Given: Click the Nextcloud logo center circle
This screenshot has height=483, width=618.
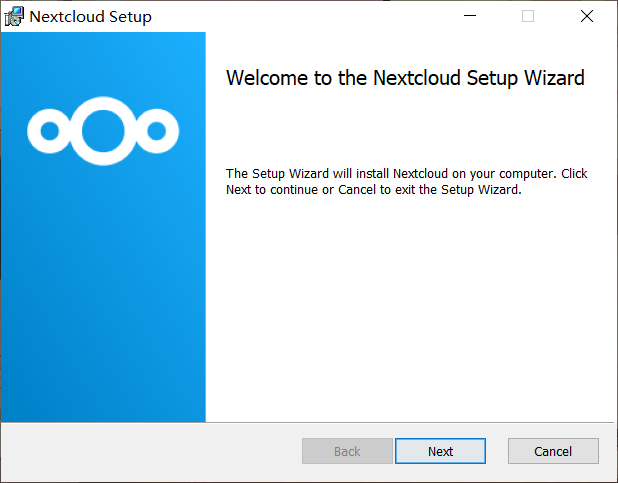Looking at the screenshot, I should click(x=103, y=130).
